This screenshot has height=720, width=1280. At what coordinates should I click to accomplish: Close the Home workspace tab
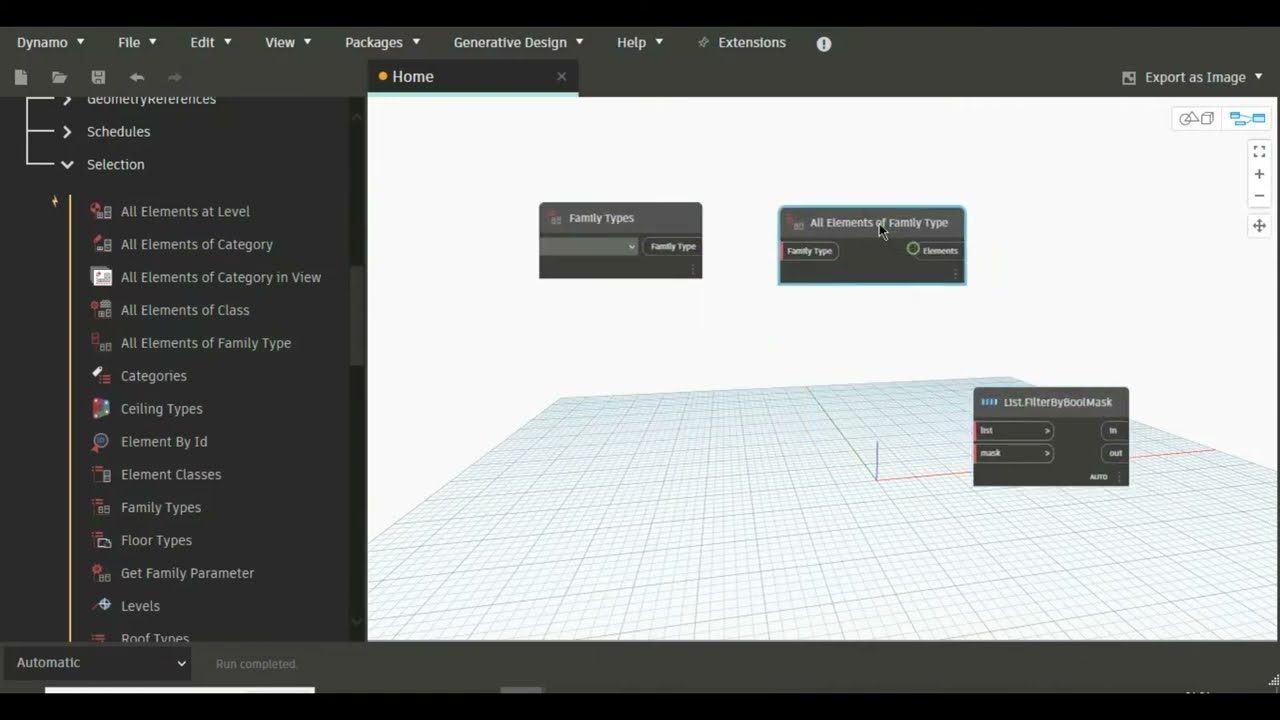tap(561, 76)
